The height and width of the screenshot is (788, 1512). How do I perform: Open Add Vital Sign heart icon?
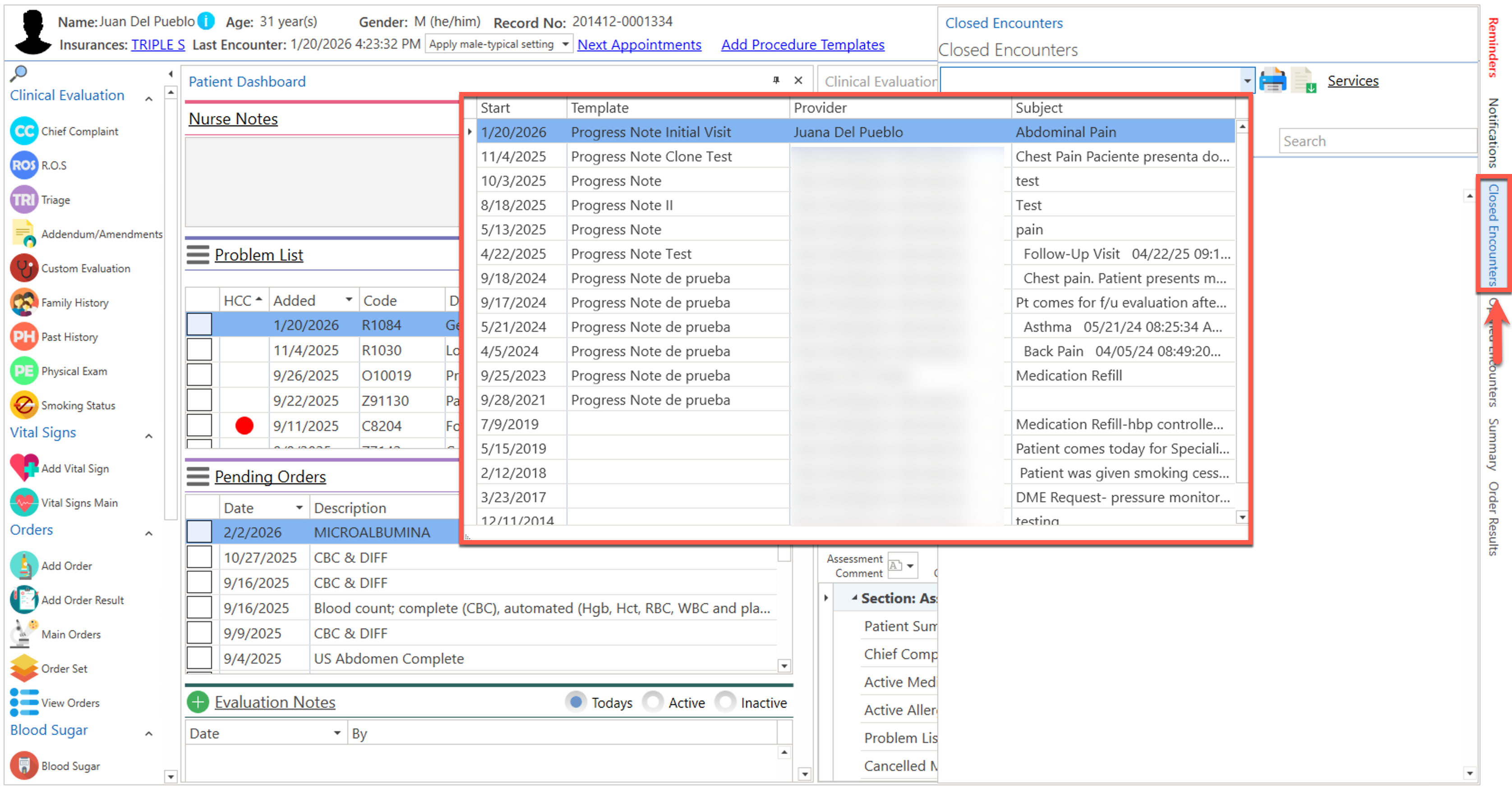click(x=24, y=467)
